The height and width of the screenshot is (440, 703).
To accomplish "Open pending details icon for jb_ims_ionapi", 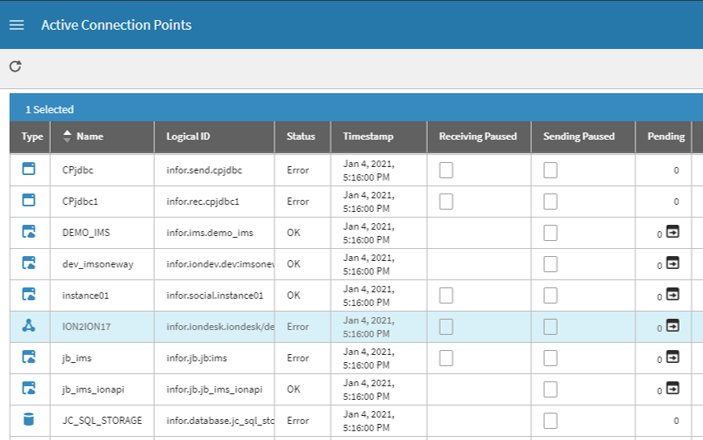I will tap(673, 388).
